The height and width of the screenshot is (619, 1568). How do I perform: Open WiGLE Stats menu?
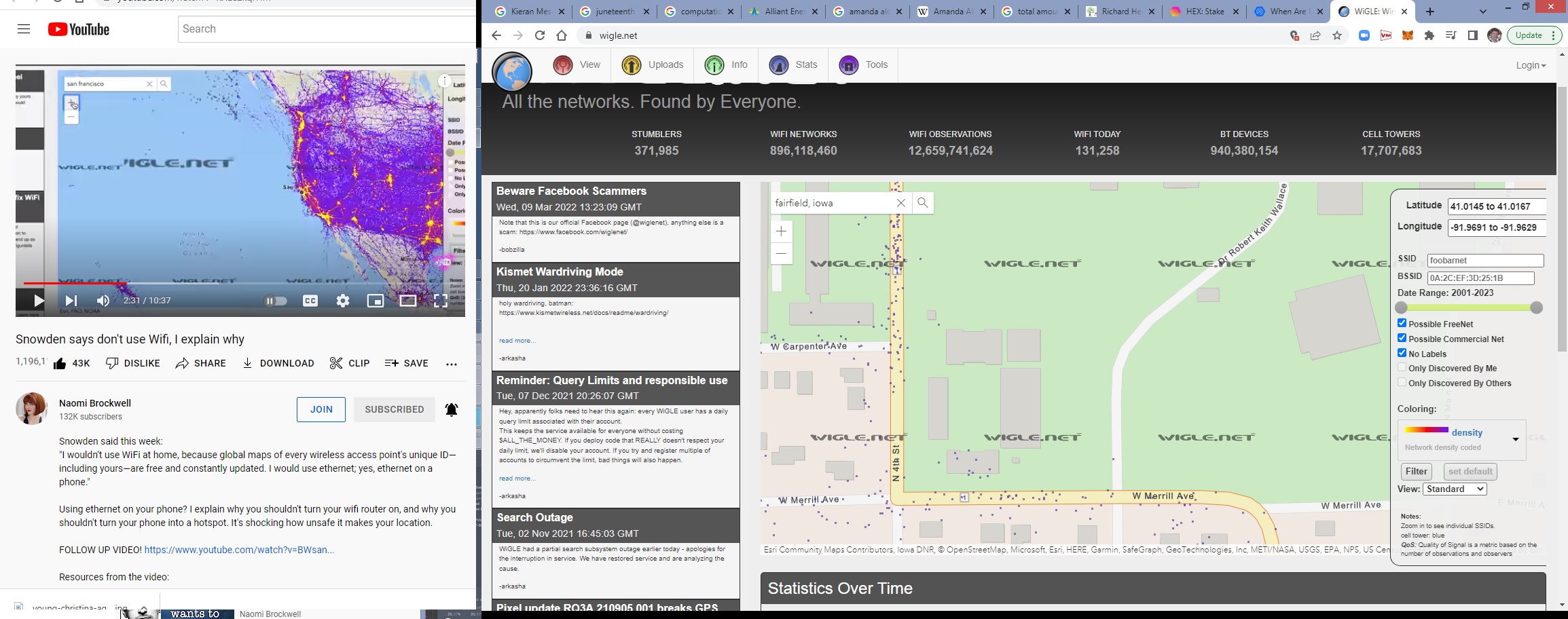click(x=793, y=65)
